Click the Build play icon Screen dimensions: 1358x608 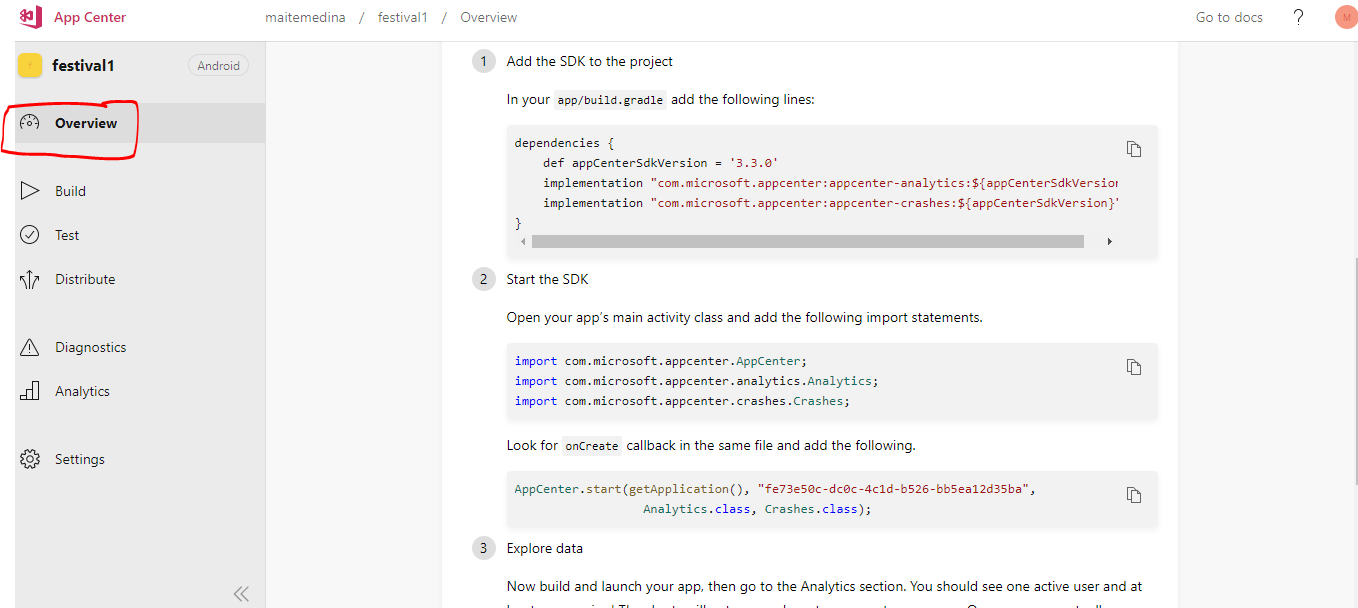click(29, 191)
